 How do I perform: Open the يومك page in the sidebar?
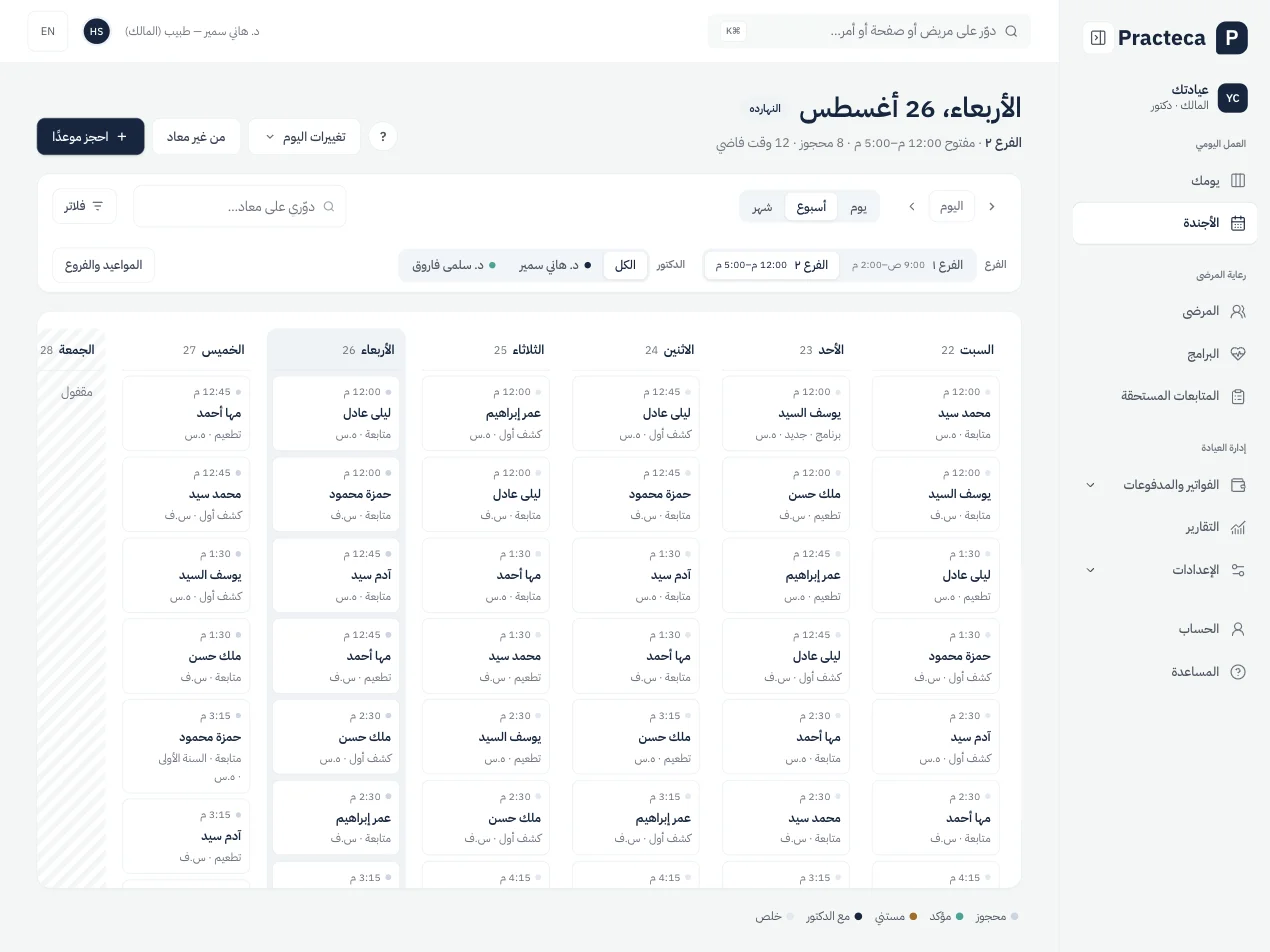(x=1165, y=181)
